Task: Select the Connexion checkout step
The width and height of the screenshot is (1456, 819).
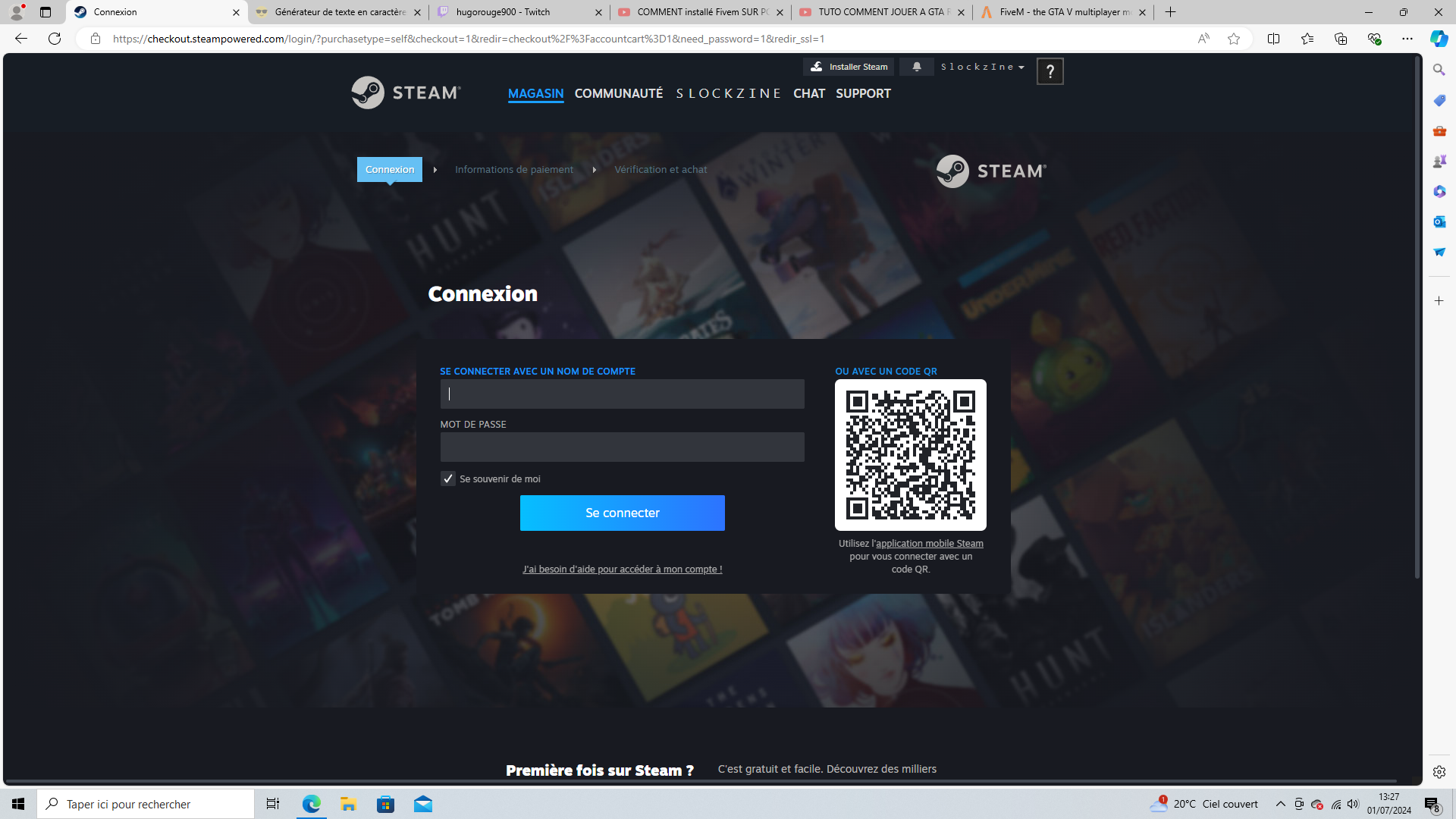Action: (390, 169)
